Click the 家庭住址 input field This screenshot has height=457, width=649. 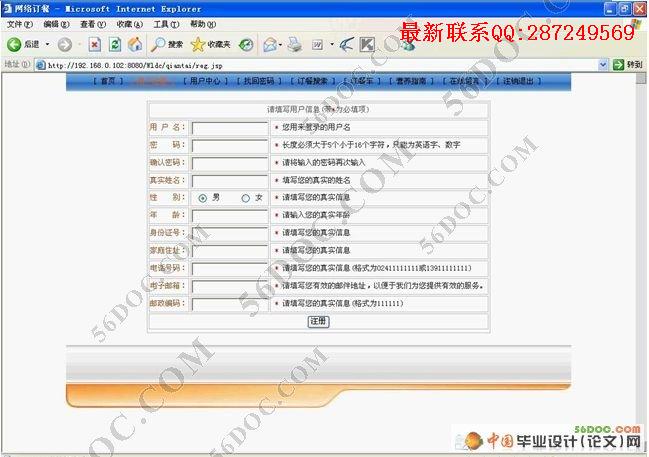click(x=230, y=251)
